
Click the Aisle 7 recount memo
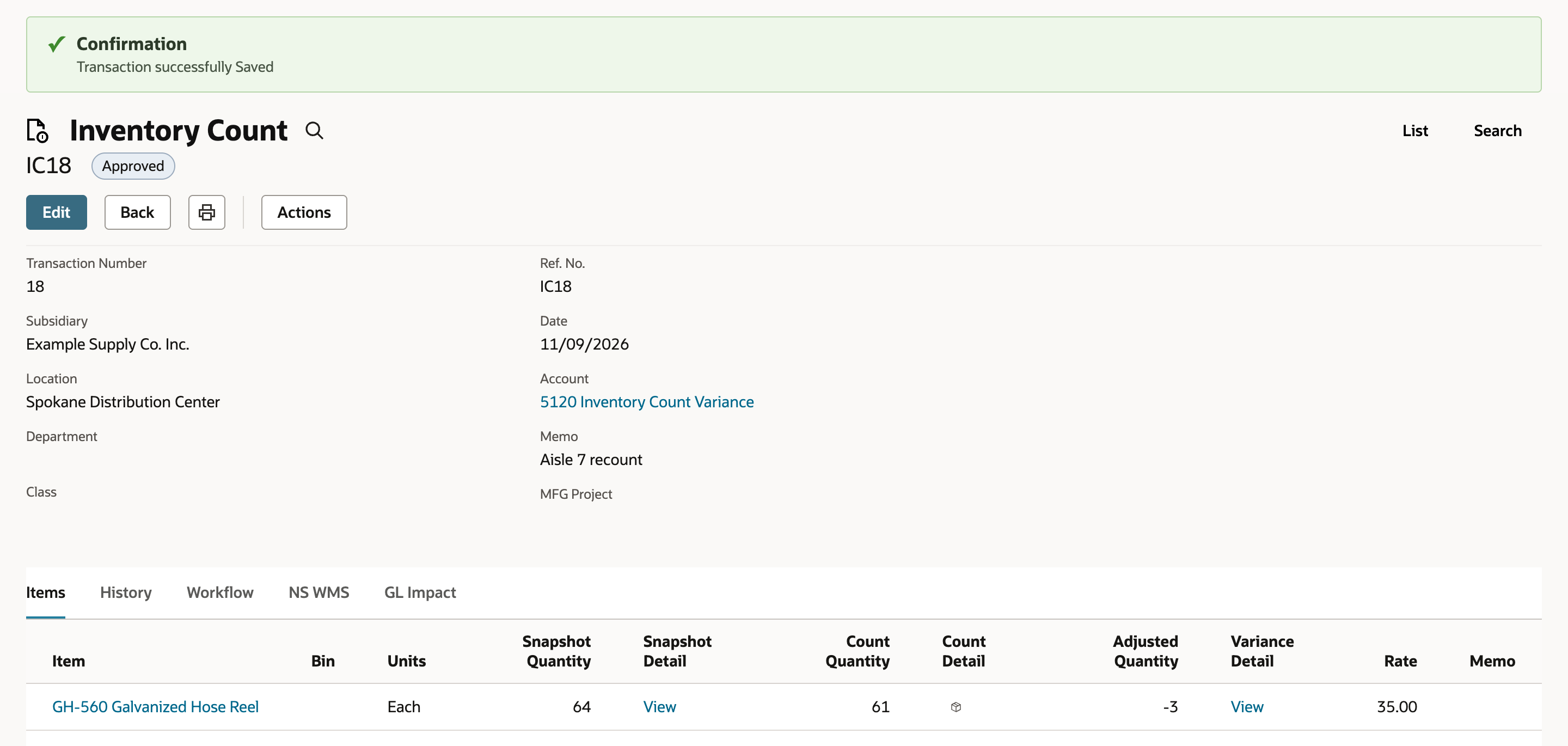(591, 460)
